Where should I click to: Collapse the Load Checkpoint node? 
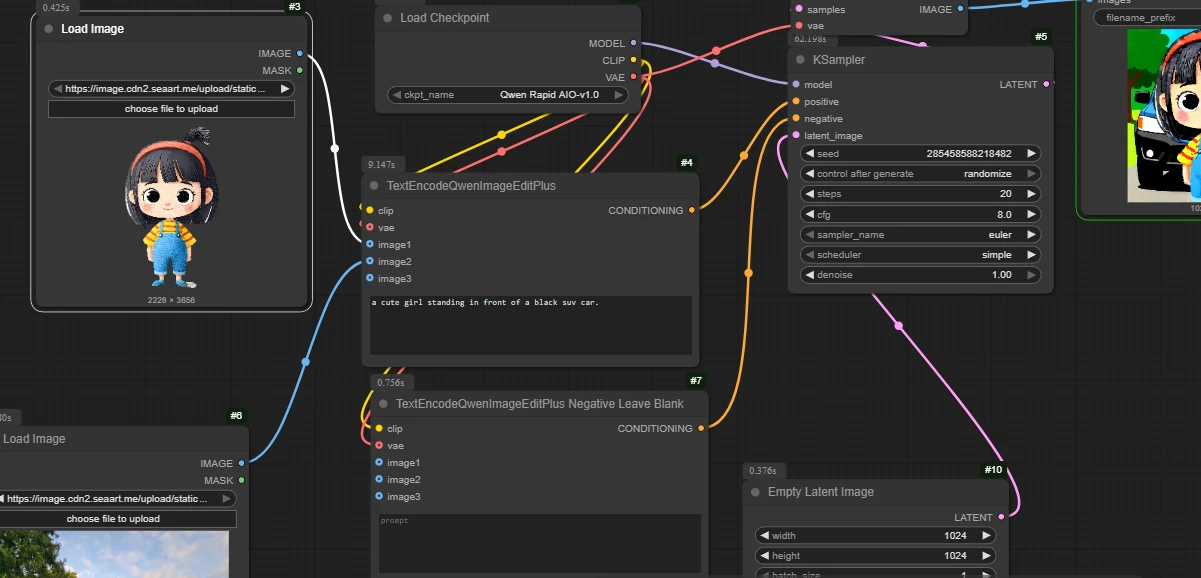tap(387, 18)
